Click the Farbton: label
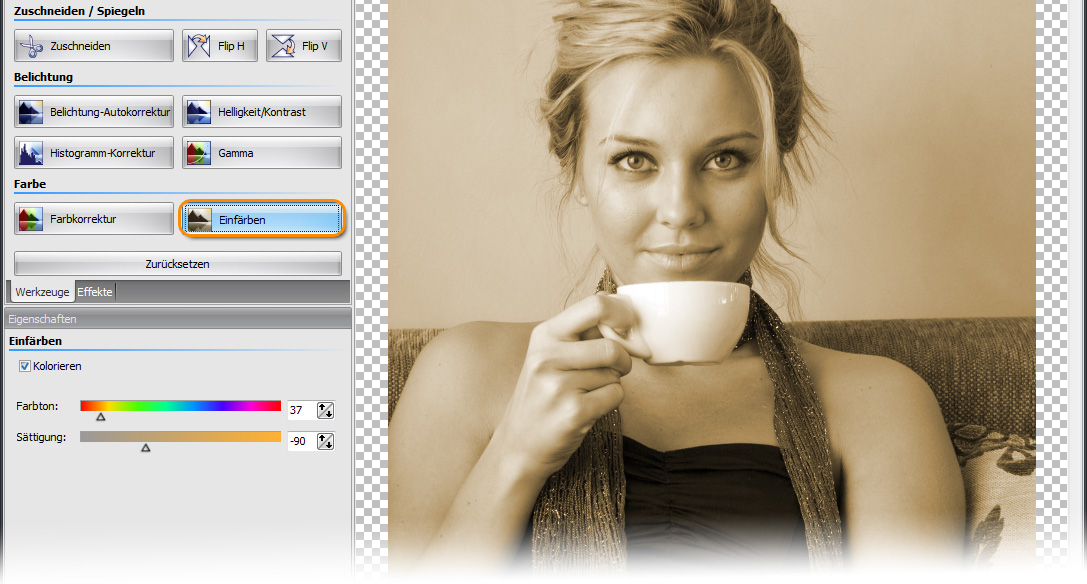This screenshot has height=584, width=1087. 37,406
